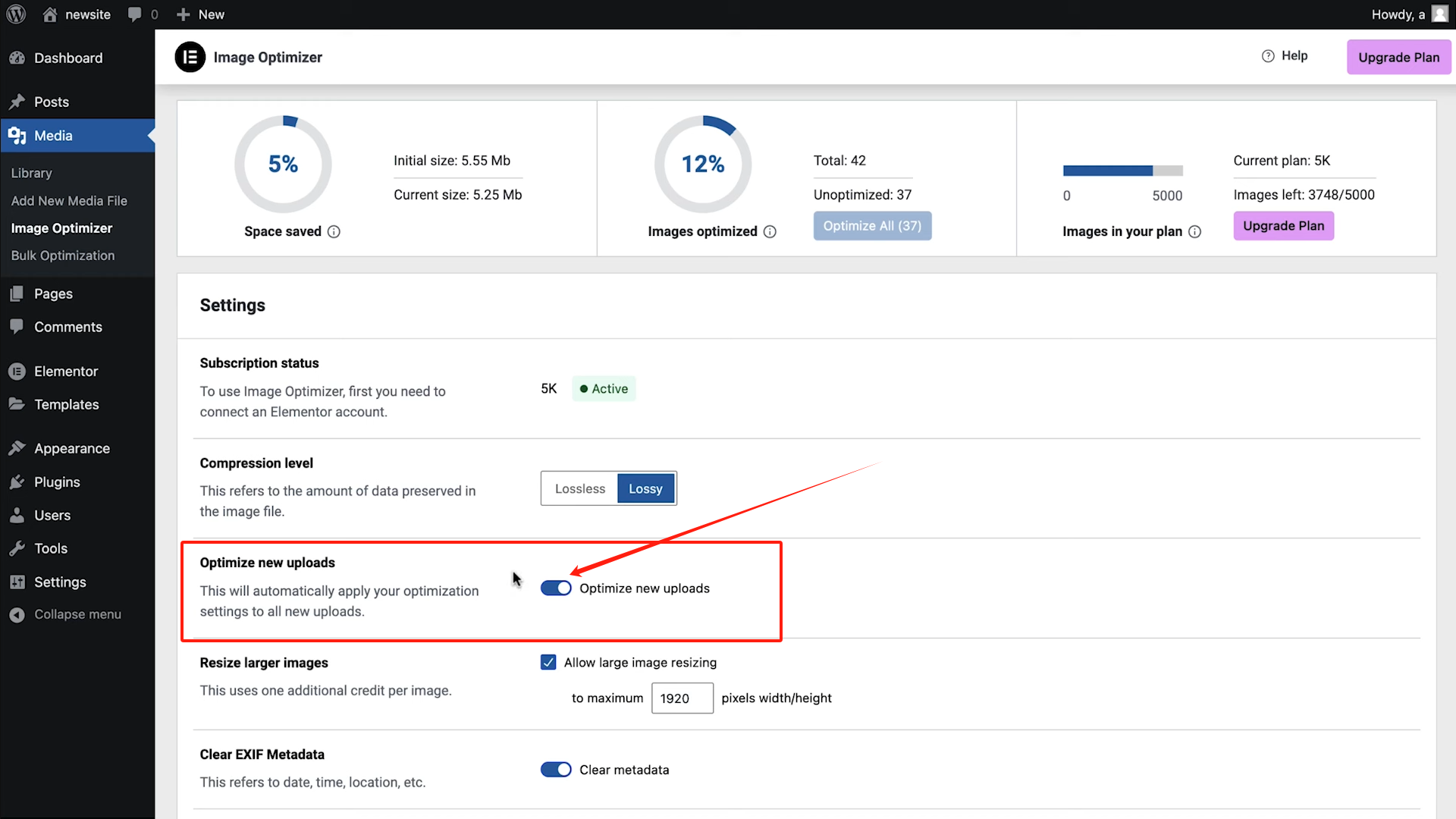
Task: Open the Media panel icon
Action: pyautogui.click(x=17, y=135)
